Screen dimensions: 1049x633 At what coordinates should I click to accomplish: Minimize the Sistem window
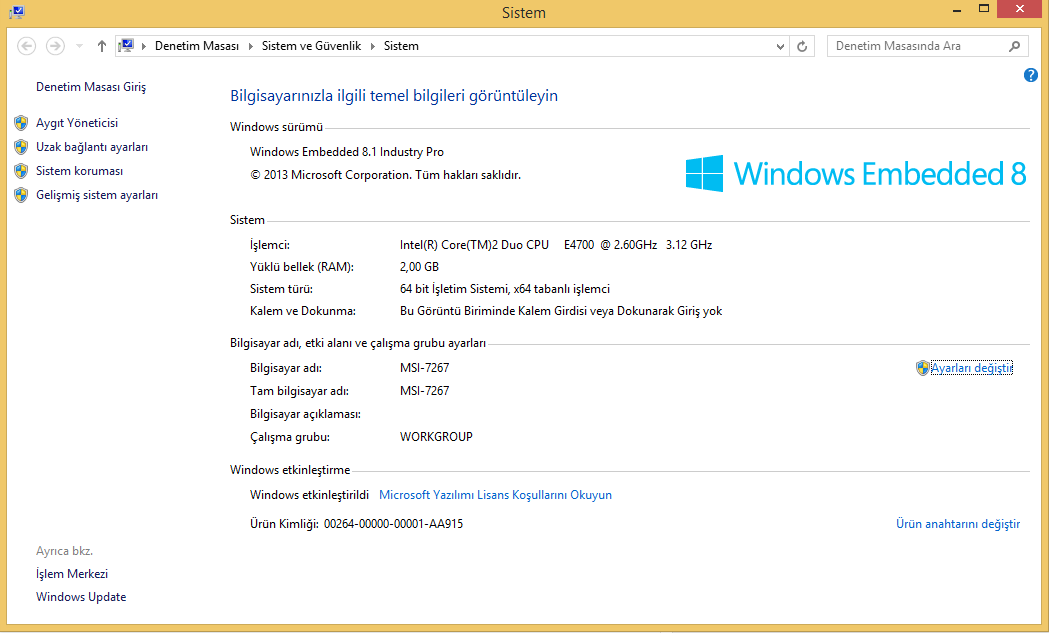957,10
